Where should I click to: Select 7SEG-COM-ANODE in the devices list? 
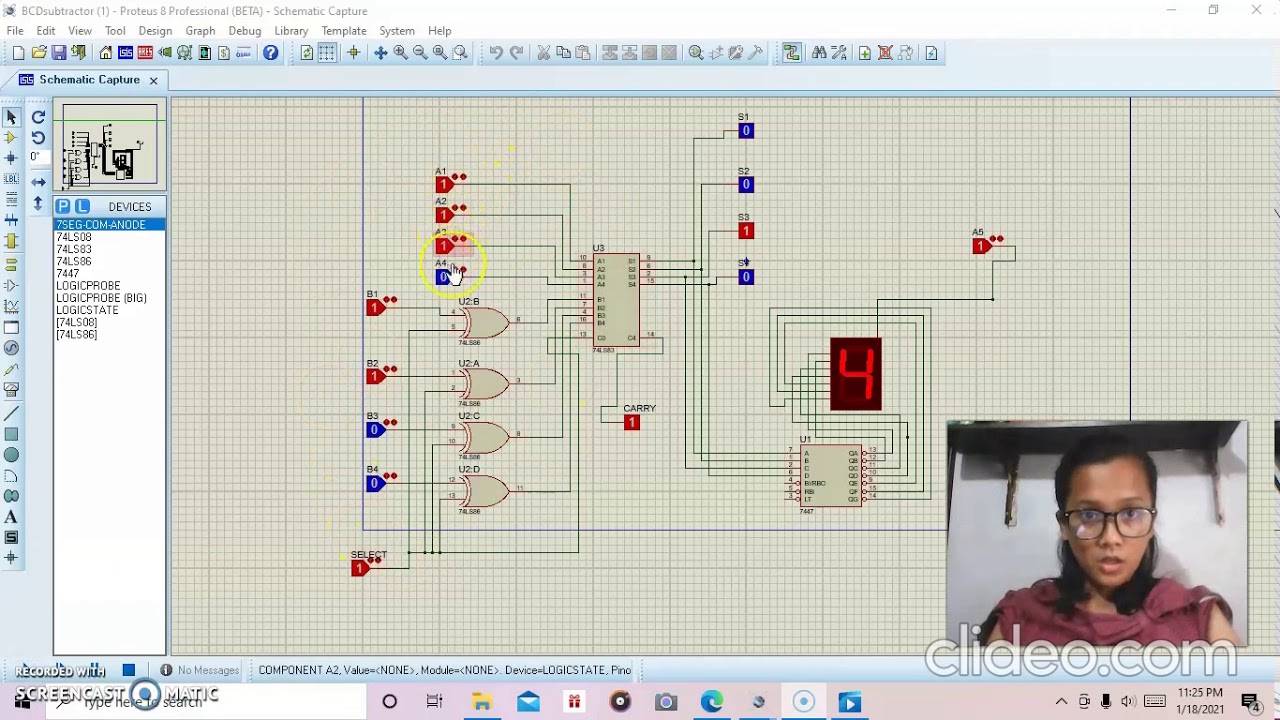109,225
